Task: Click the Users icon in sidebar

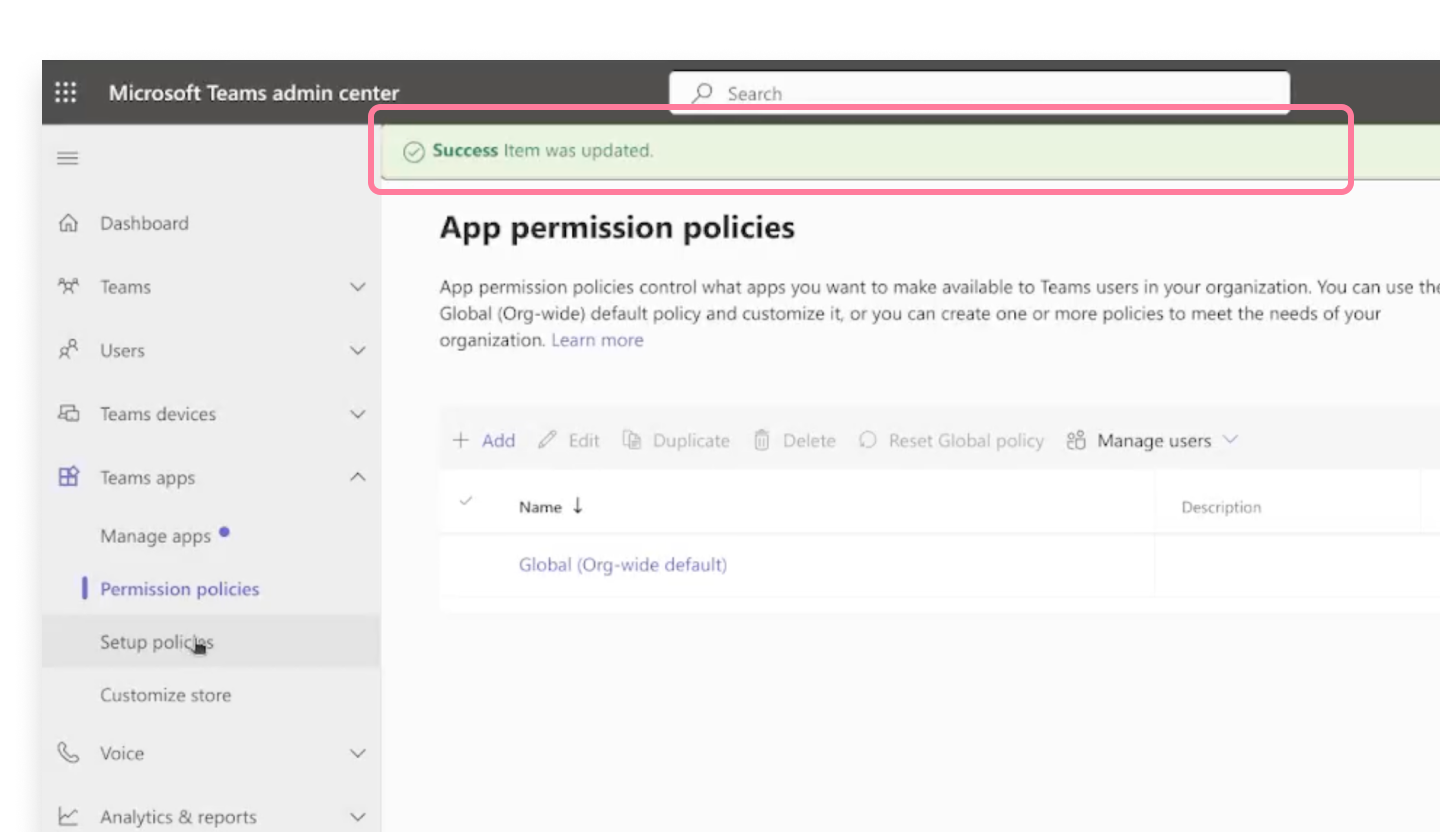Action: point(68,350)
